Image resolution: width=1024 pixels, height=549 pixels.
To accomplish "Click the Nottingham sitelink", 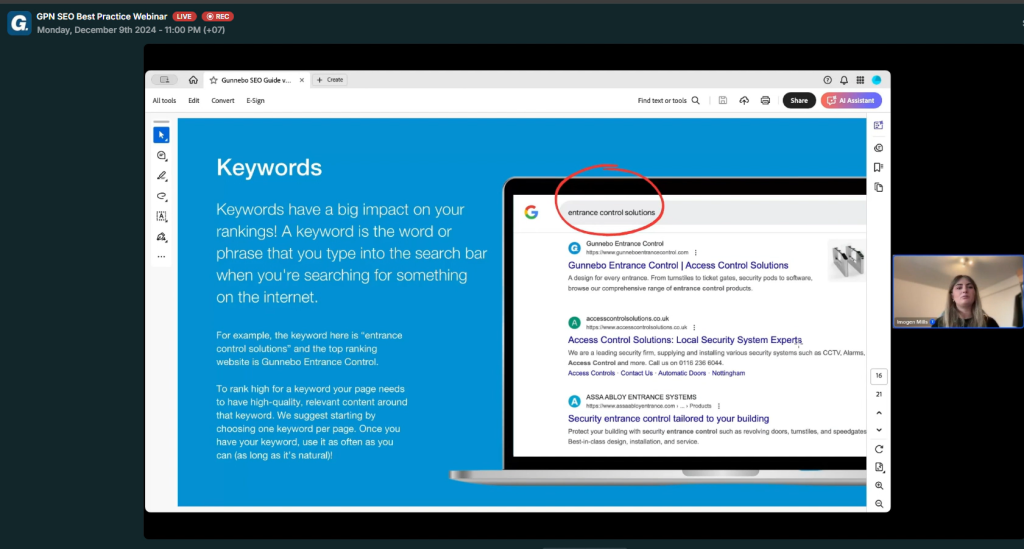I will [x=728, y=373].
